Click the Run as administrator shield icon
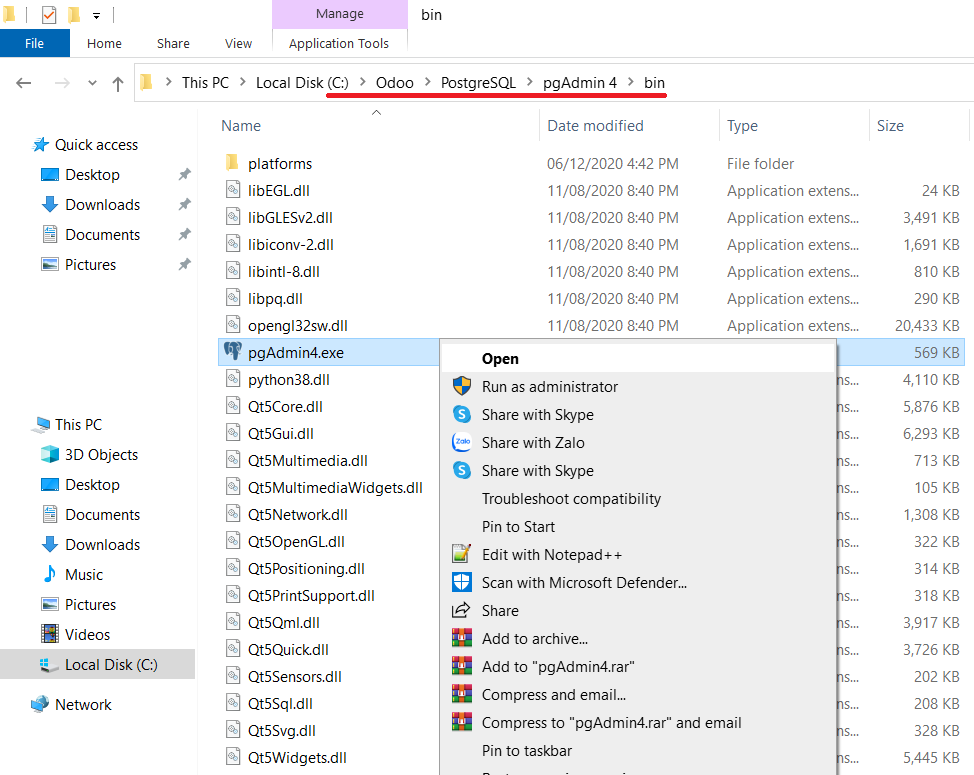The image size is (974, 775). click(x=462, y=386)
